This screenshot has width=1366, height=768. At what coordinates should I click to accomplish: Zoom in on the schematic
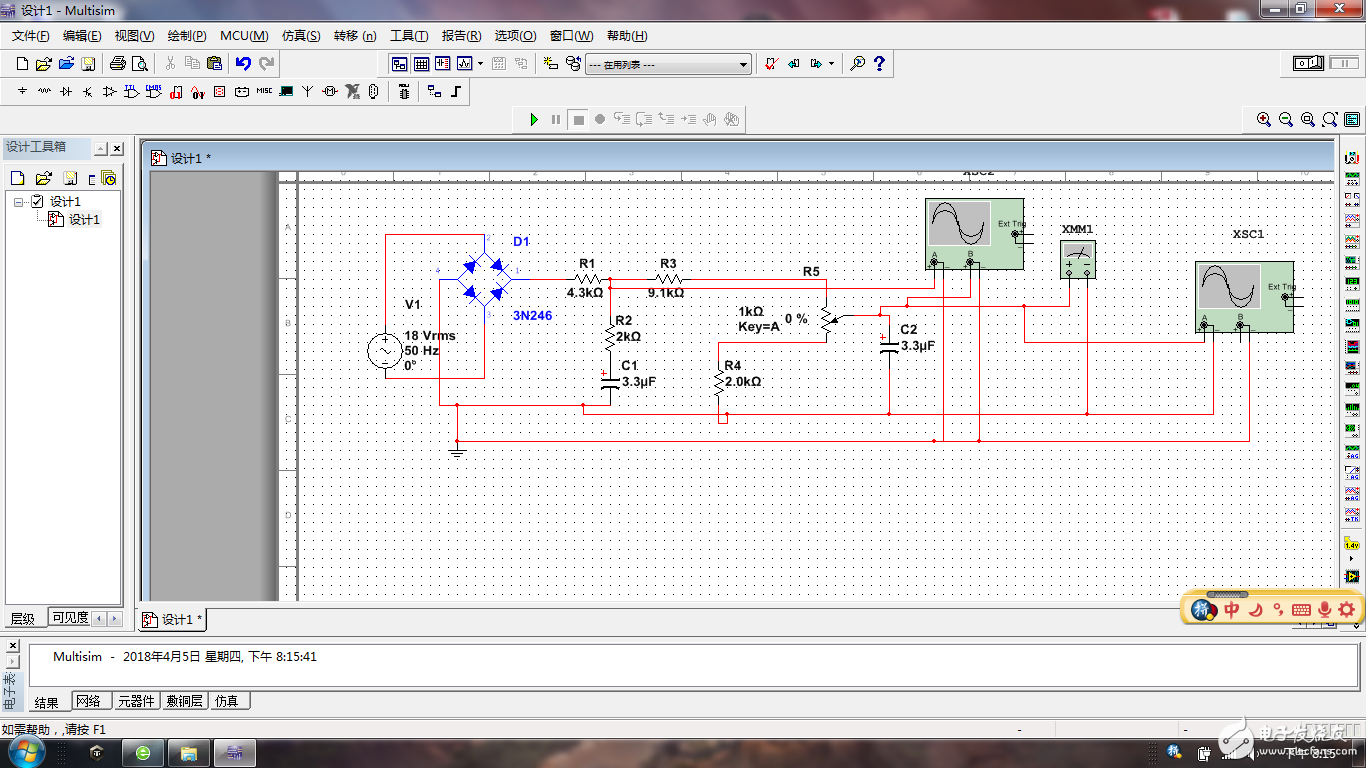1264,119
